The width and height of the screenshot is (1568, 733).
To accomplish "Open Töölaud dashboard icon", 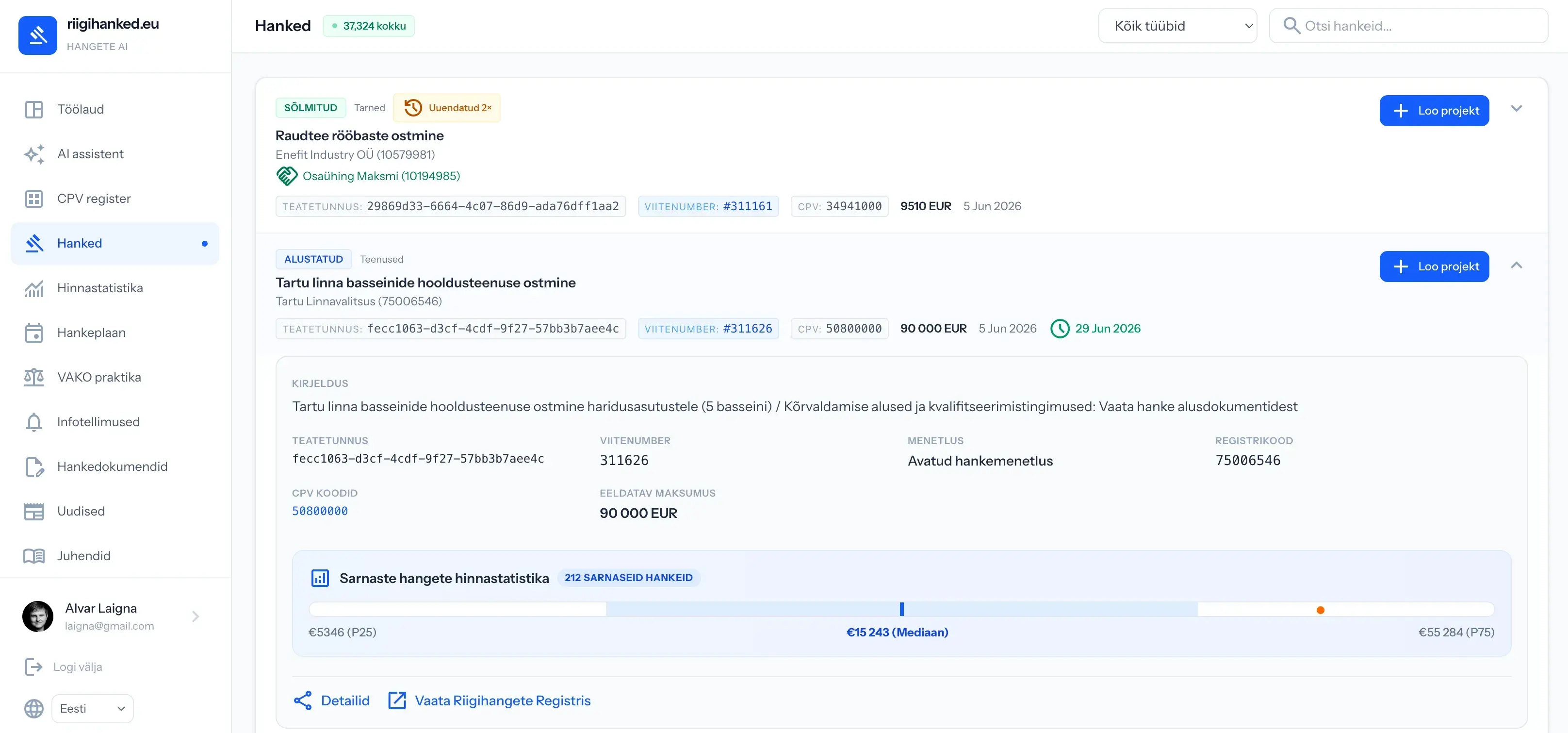I will [34, 110].
